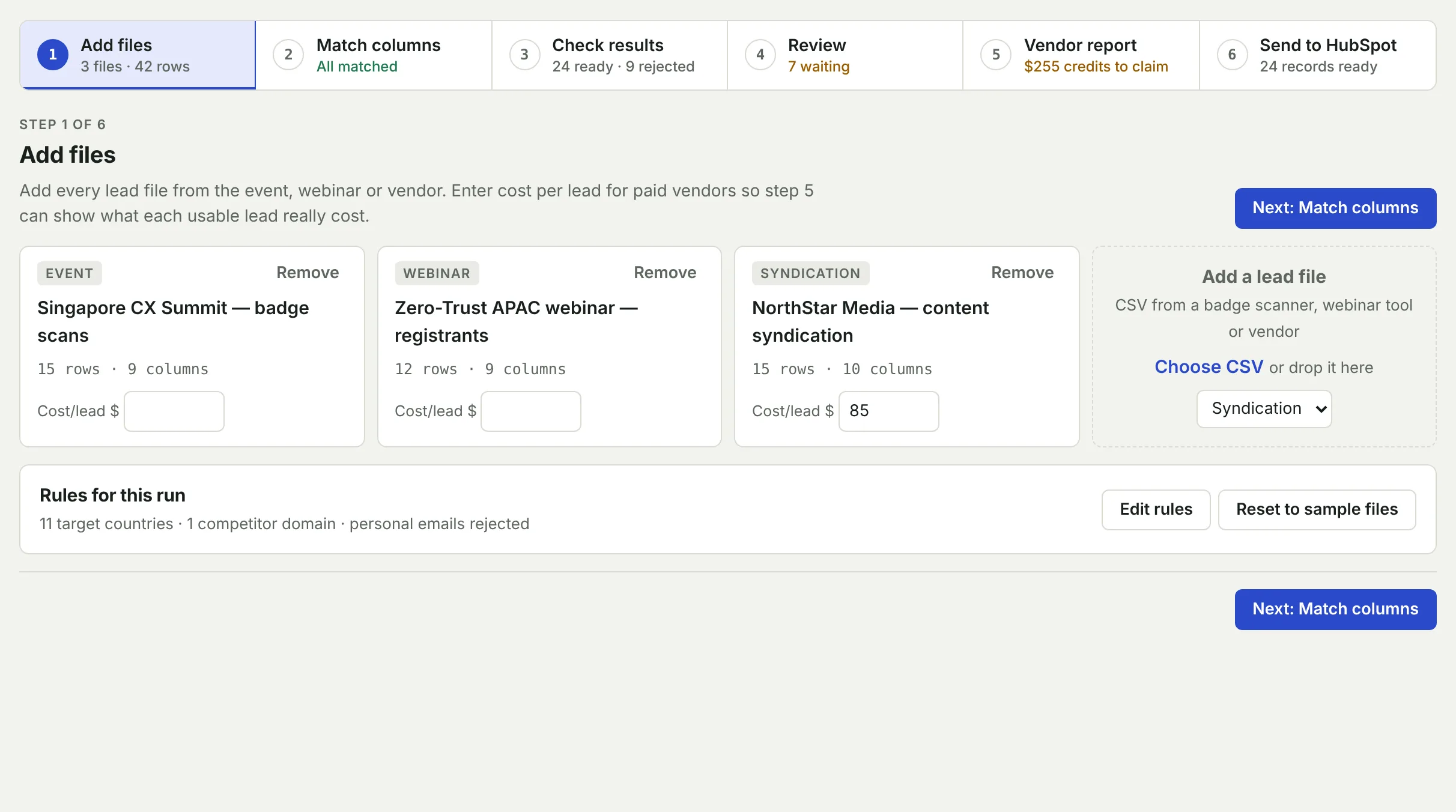Edit the NorthStar Media cost/lead value 85

tap(888, 411)
